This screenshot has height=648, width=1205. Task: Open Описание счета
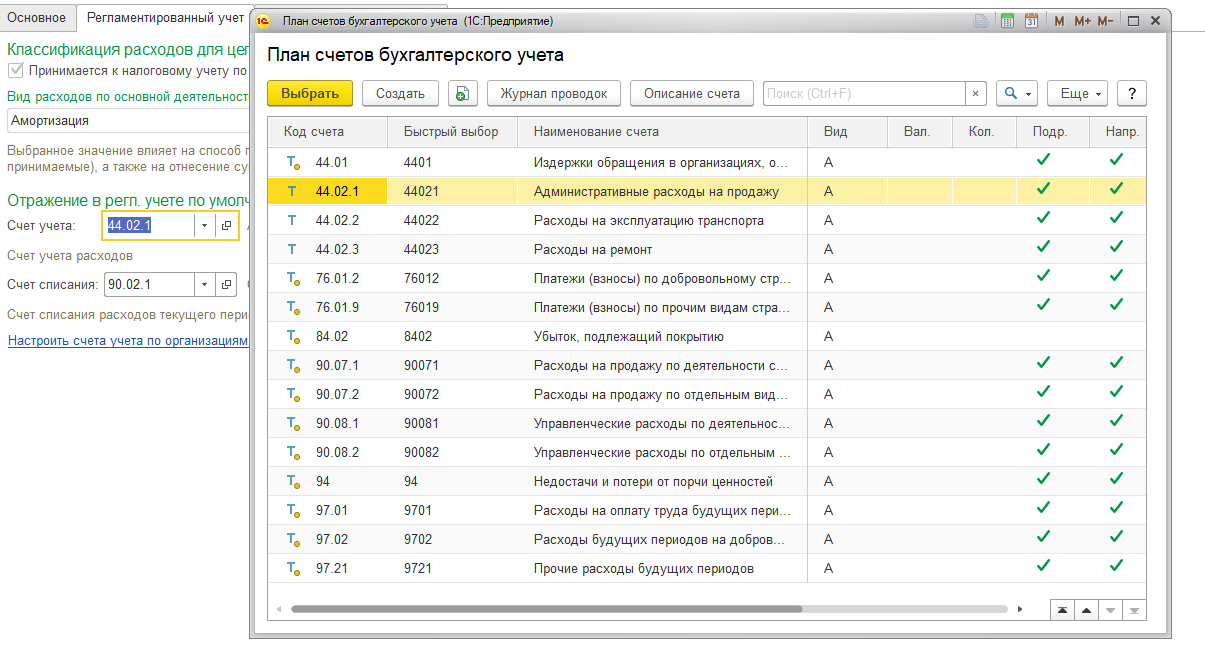(692, 93)
